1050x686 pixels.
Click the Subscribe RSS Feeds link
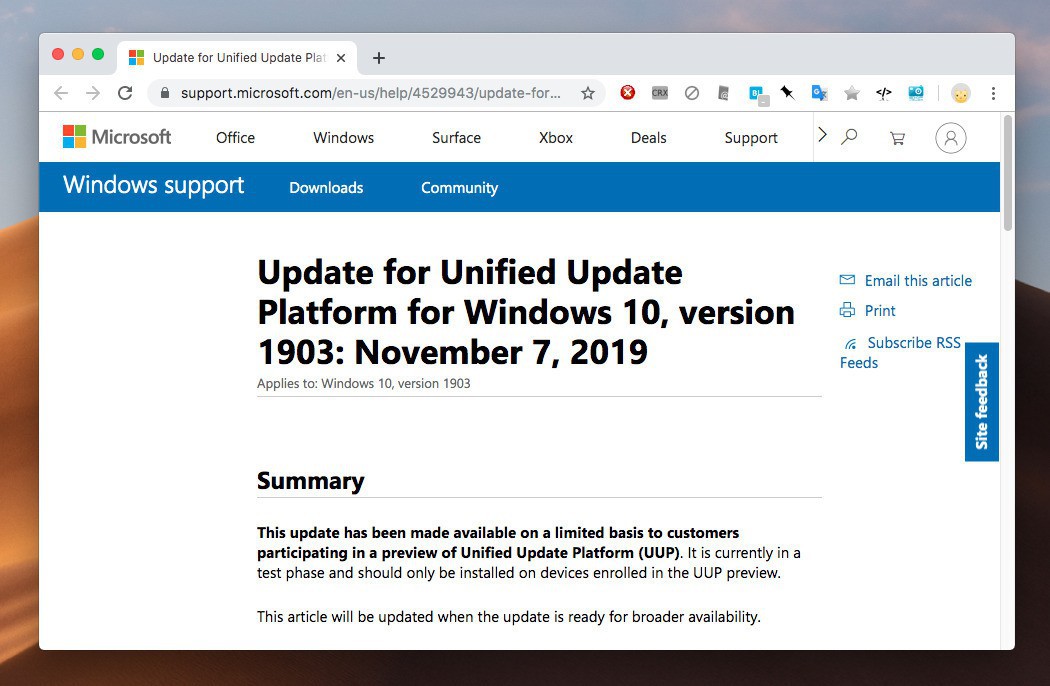click(900, 352)
